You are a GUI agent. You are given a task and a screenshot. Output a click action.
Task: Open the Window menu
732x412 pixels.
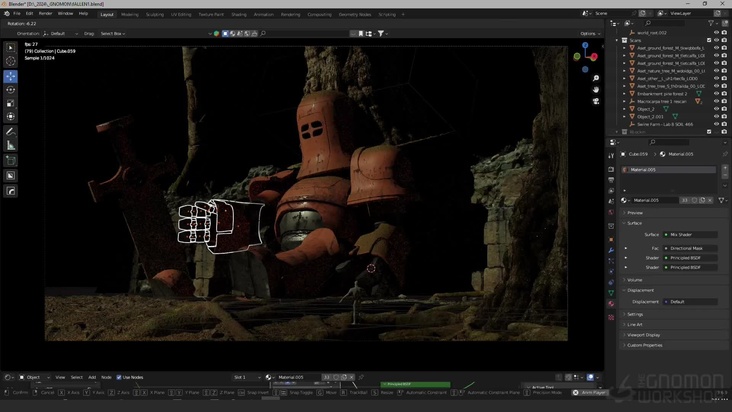point(65,14)
